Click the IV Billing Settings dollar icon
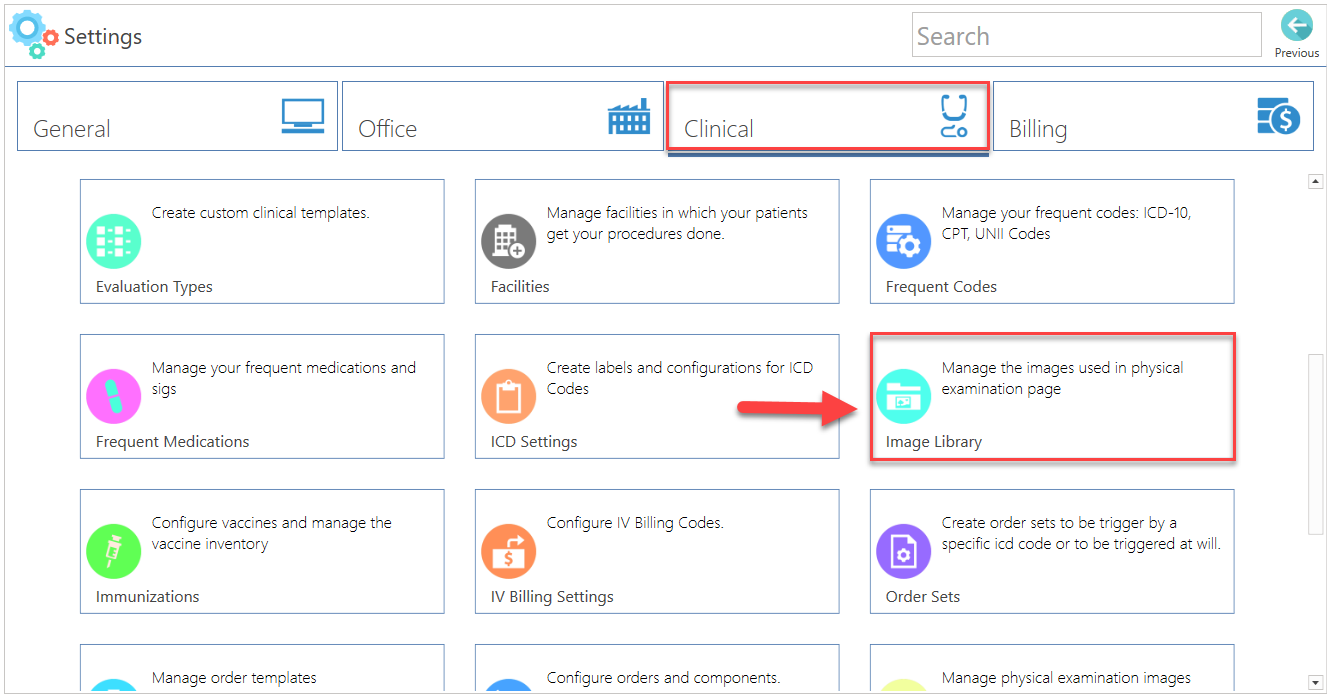The image size is (1331, 697). [x=509, y=551]
